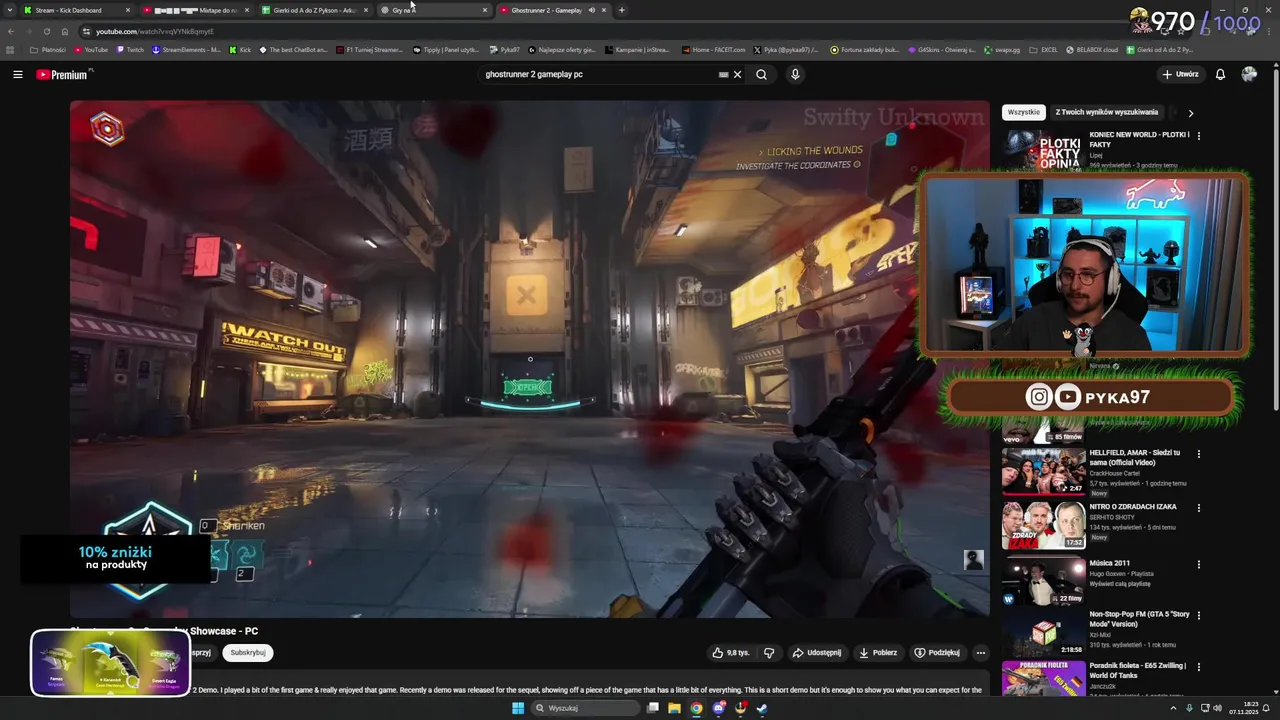Open Non-Stop-Pop FM video thumbnail
Screen dimensions: 1280x720
click(1044, 633)
